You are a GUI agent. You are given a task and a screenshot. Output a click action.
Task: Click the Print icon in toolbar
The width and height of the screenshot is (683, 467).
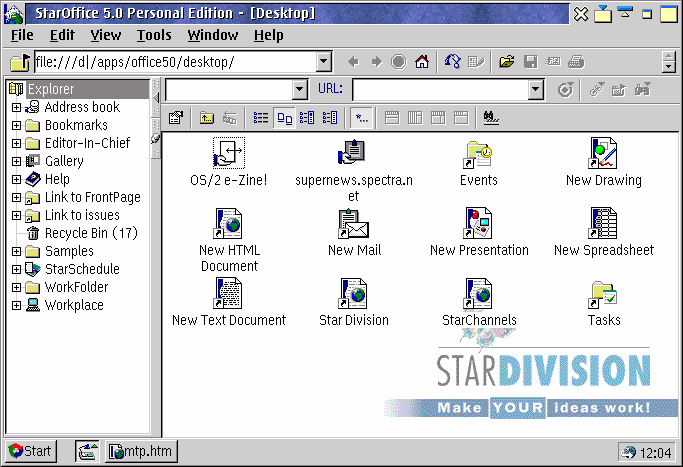point(576,62)
